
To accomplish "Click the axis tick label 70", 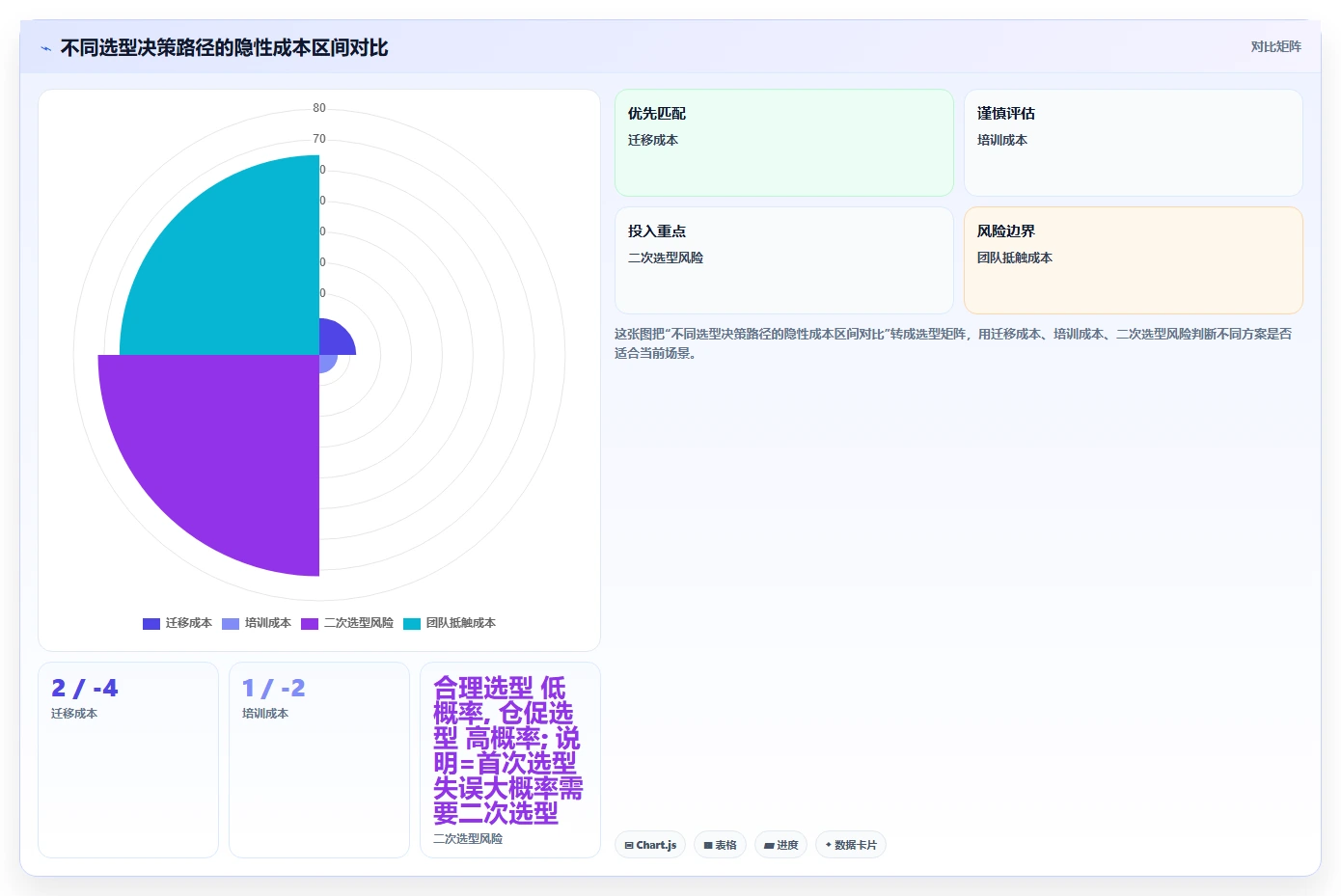I will point(319,139).
